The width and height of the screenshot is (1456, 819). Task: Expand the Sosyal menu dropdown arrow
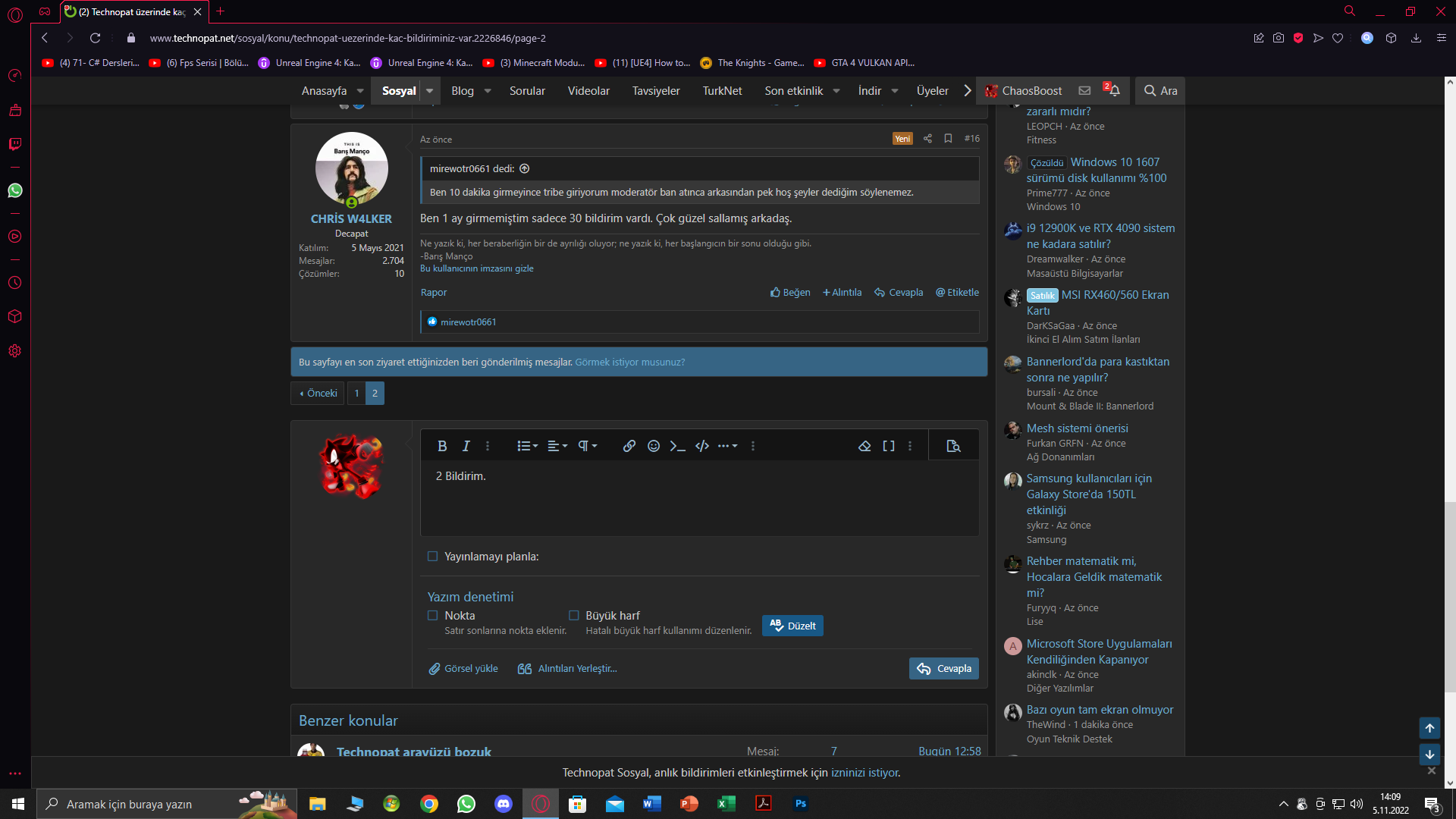(429, 90)
